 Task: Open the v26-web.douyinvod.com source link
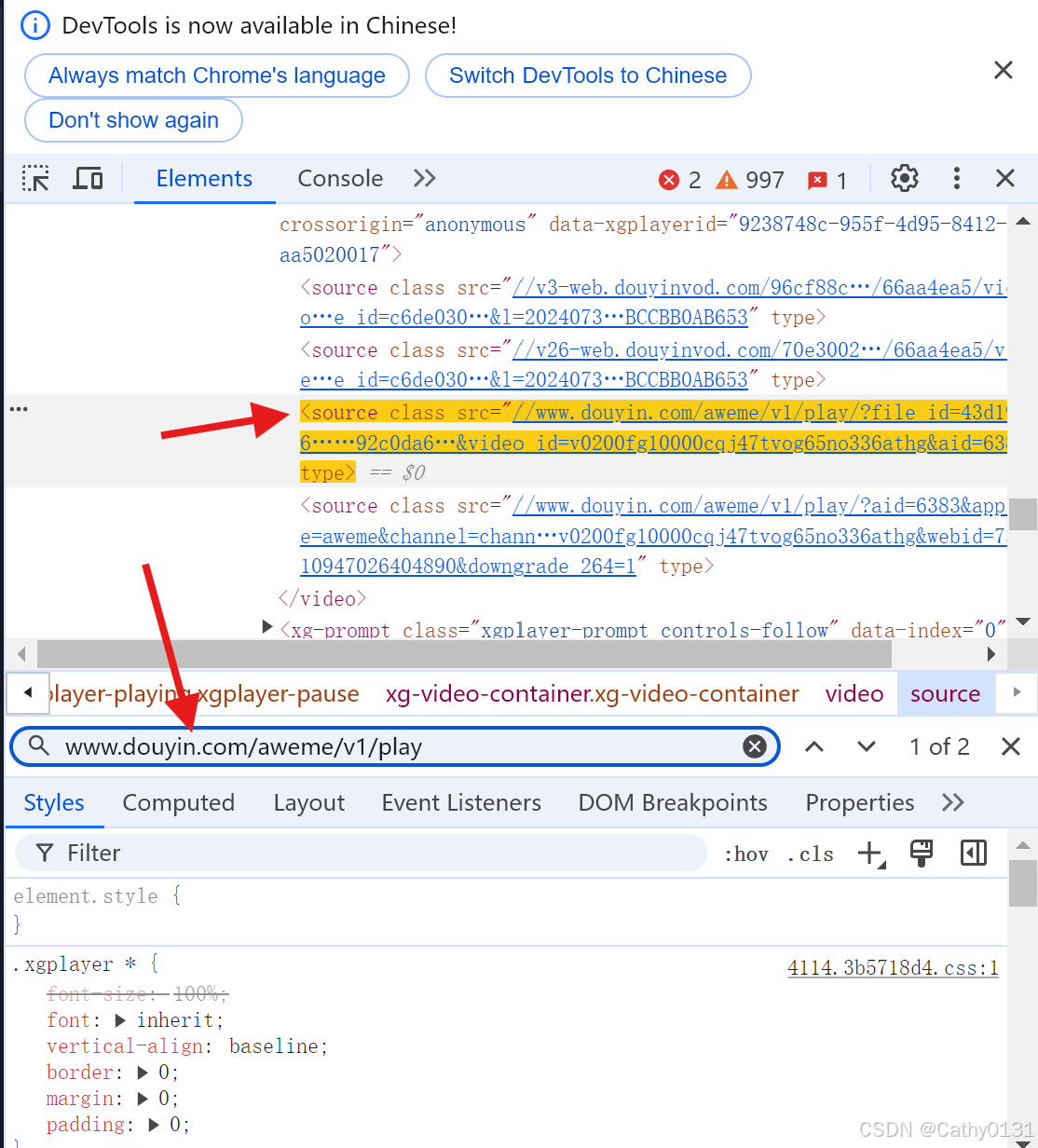[x=653, y=364]
